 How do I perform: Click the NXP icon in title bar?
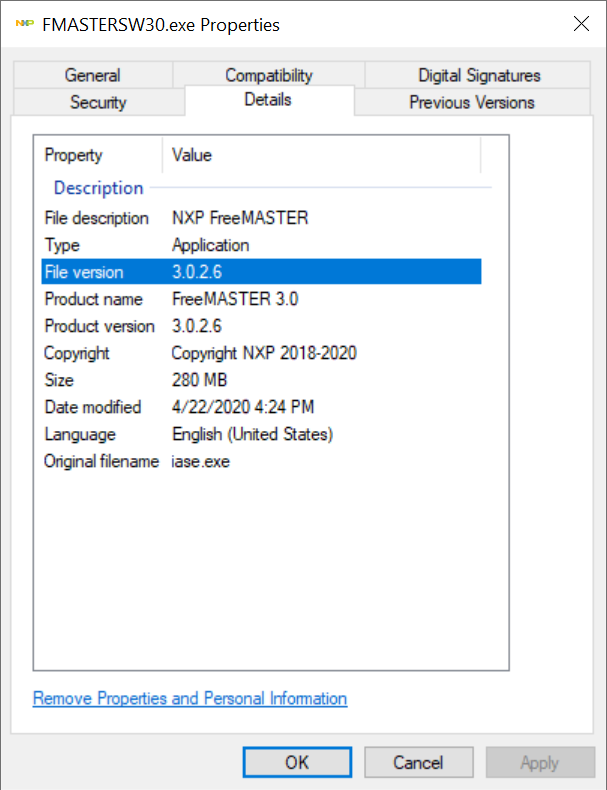(24, 23)
